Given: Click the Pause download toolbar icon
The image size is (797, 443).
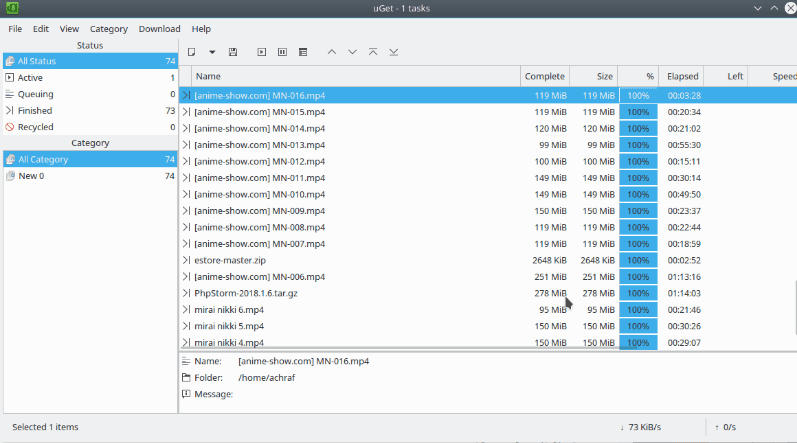Looking at the screenshot, I should click(282, 52).
